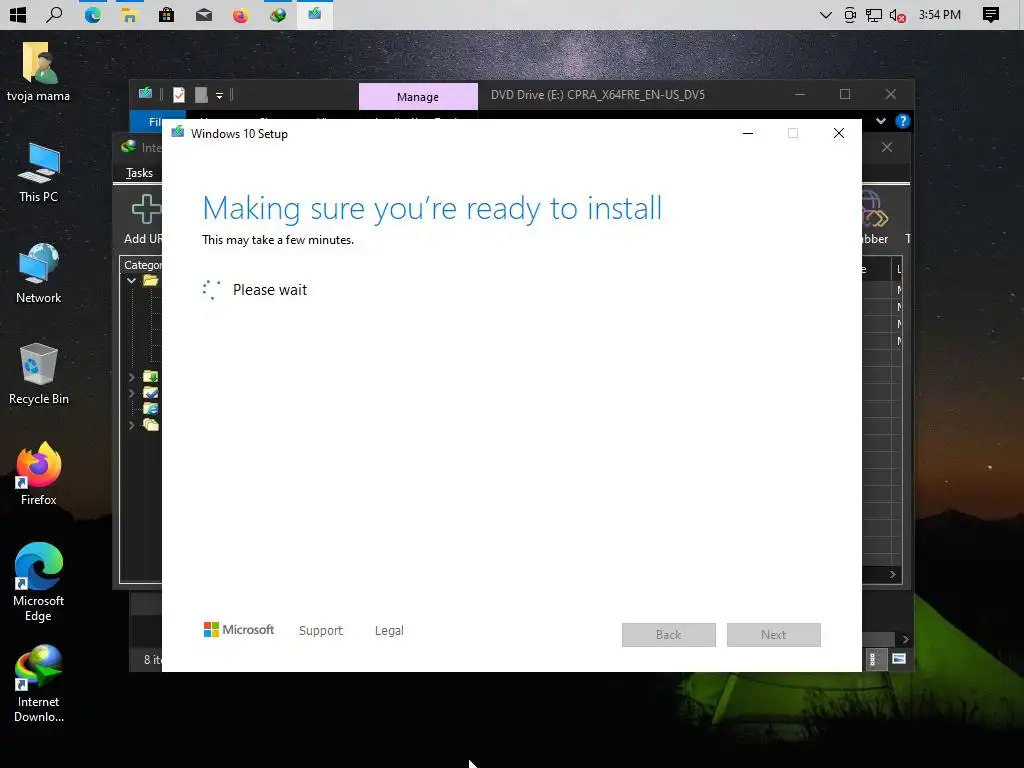Click New folder quick access icon in Explorer
The image size is (1024, 768).
(x=201, y=95)
